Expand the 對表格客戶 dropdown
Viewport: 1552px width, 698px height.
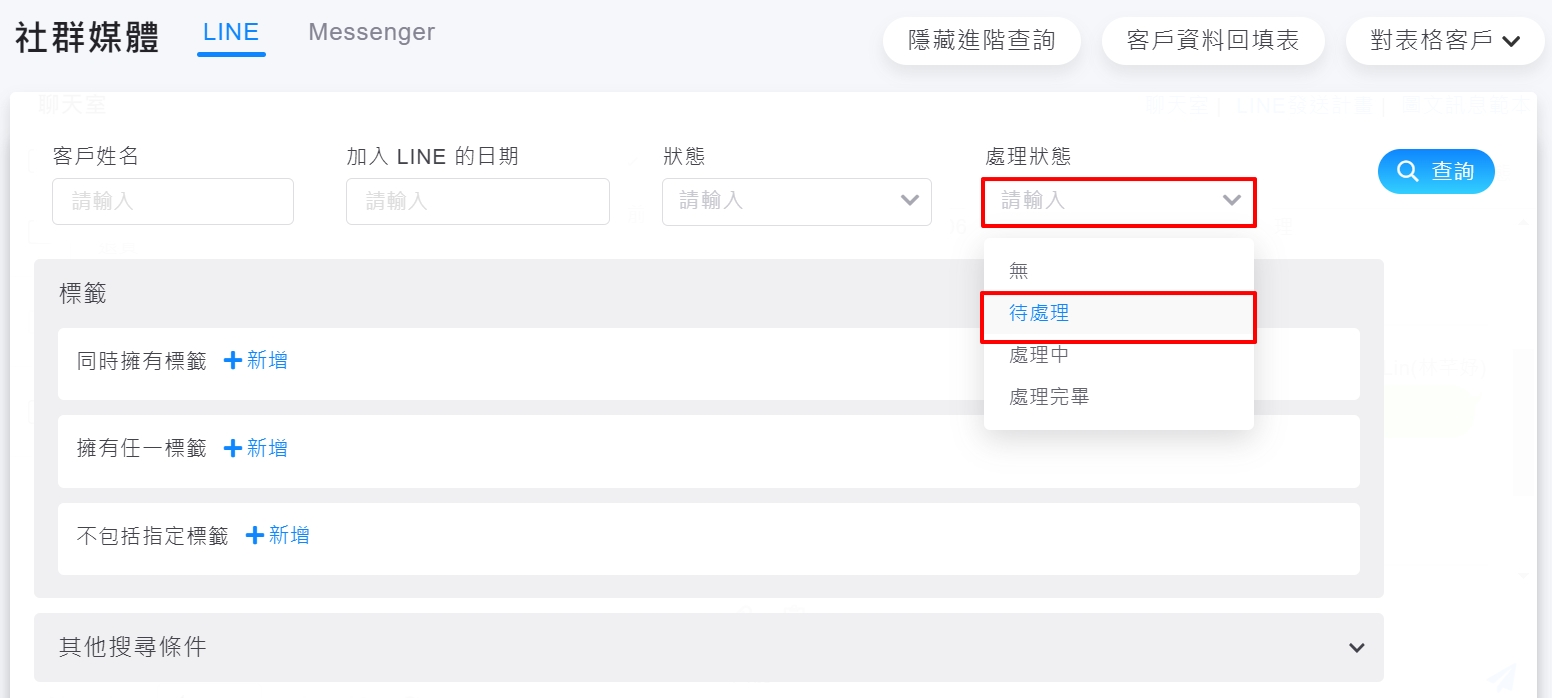pos(1511,41)
